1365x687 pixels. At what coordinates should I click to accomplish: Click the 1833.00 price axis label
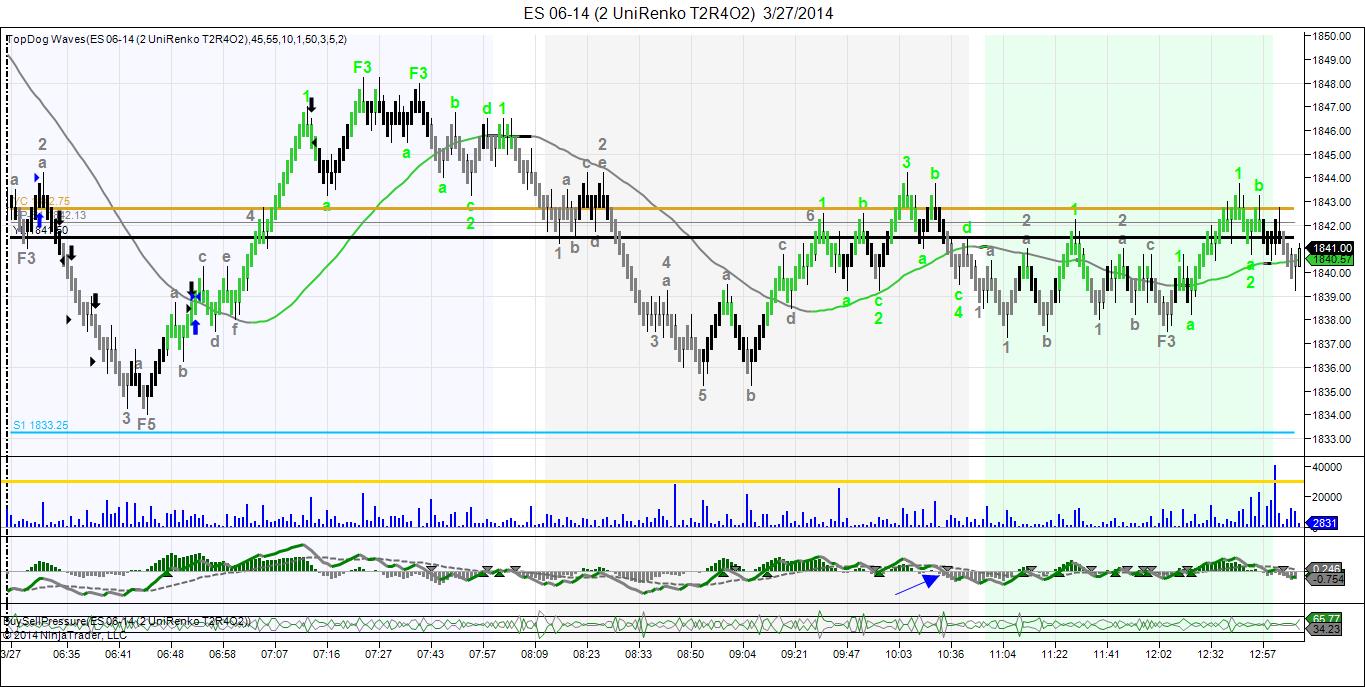coord(1332,438)
